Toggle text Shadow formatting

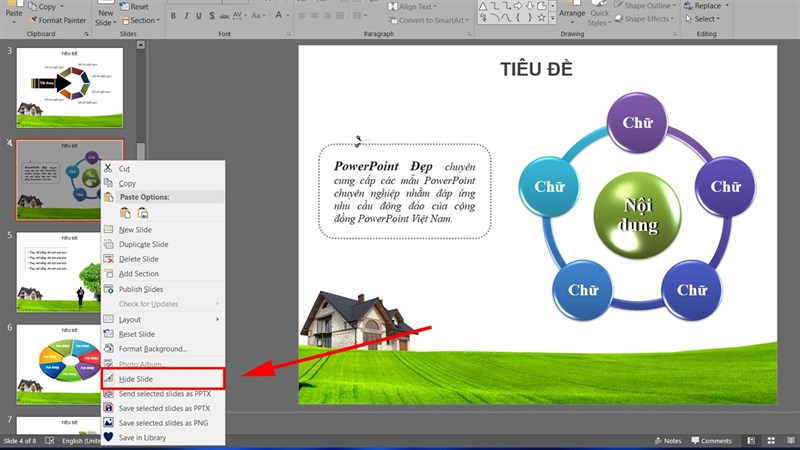211,16
